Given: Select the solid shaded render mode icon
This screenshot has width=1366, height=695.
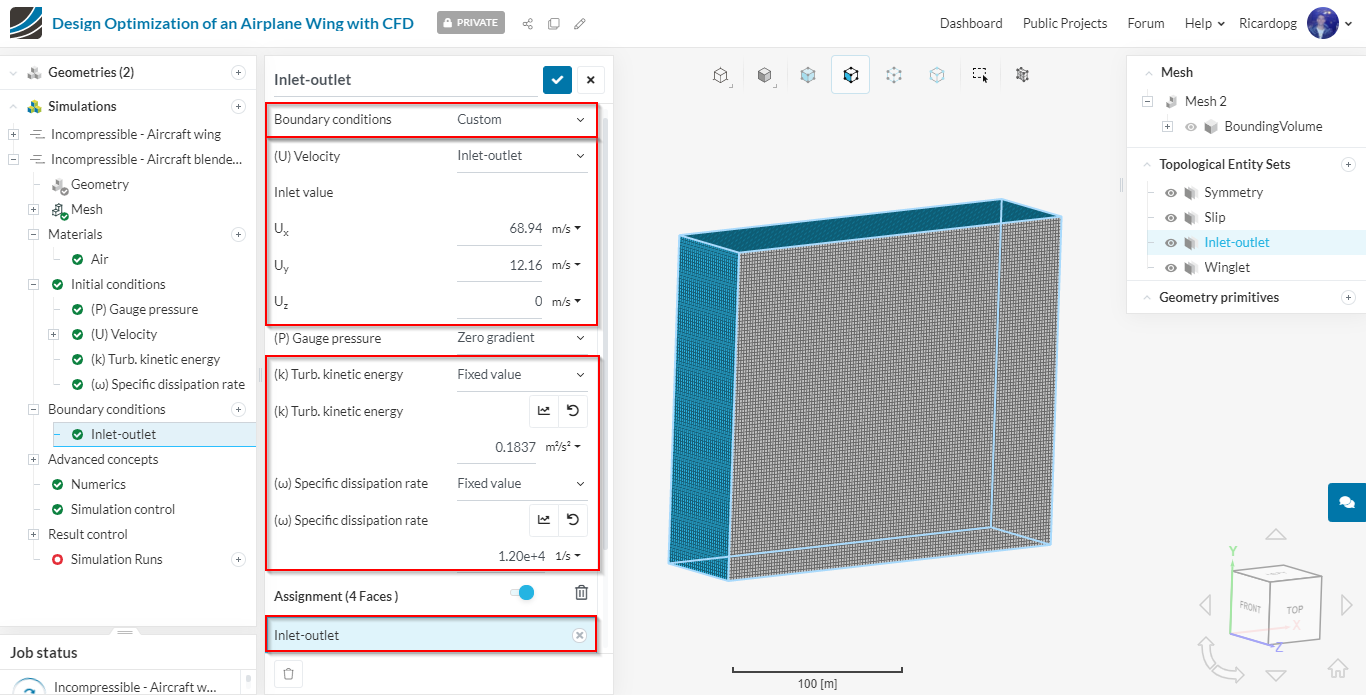Looking at the screenshot, I should point(764,75).
